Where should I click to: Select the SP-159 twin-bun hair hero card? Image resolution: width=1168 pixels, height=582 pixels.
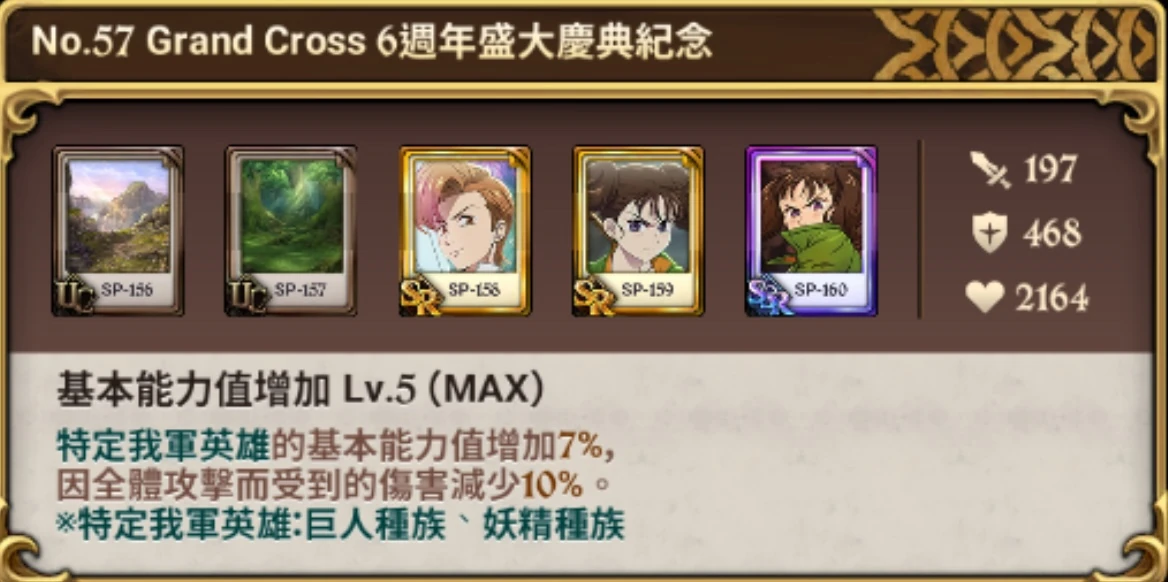pyautogui.click(x=638, y=230)
